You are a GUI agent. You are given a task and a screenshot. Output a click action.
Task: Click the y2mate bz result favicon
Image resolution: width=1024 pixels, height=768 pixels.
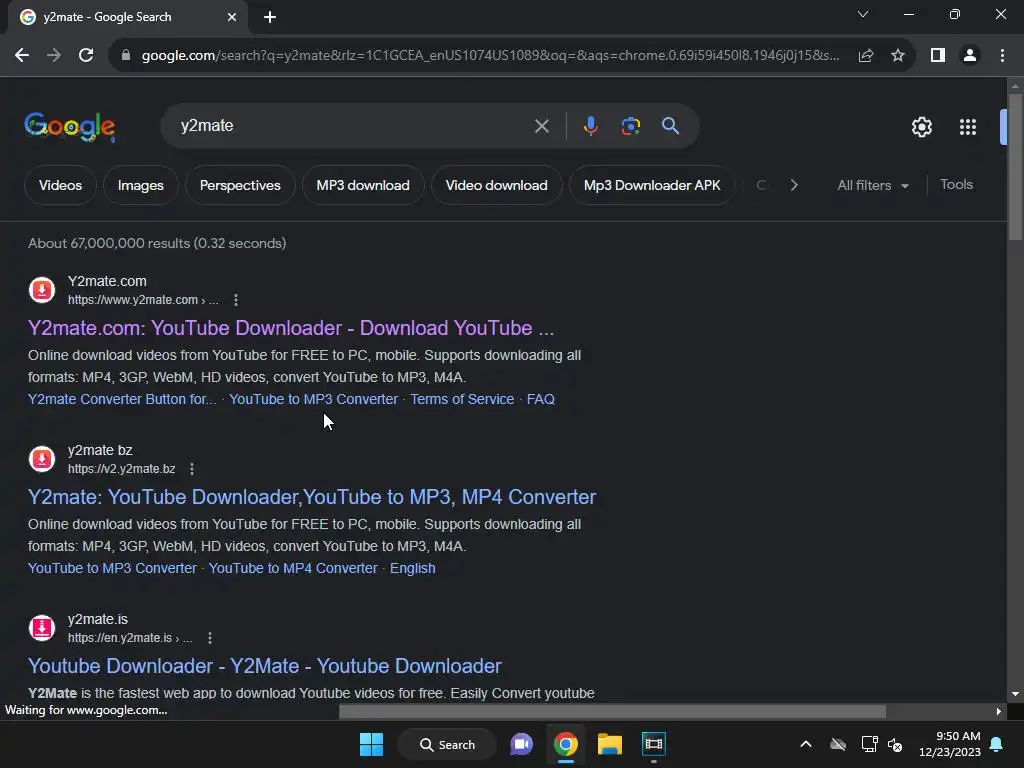click(x=42, y=458)
